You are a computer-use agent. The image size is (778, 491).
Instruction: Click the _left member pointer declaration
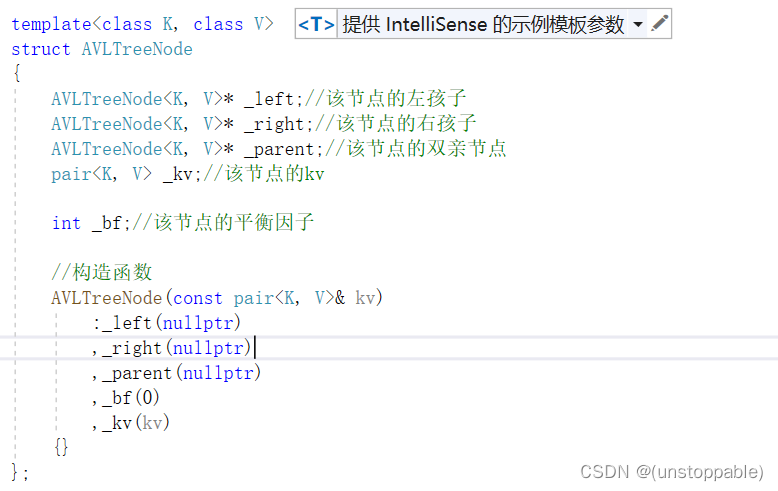pos(270,99)
